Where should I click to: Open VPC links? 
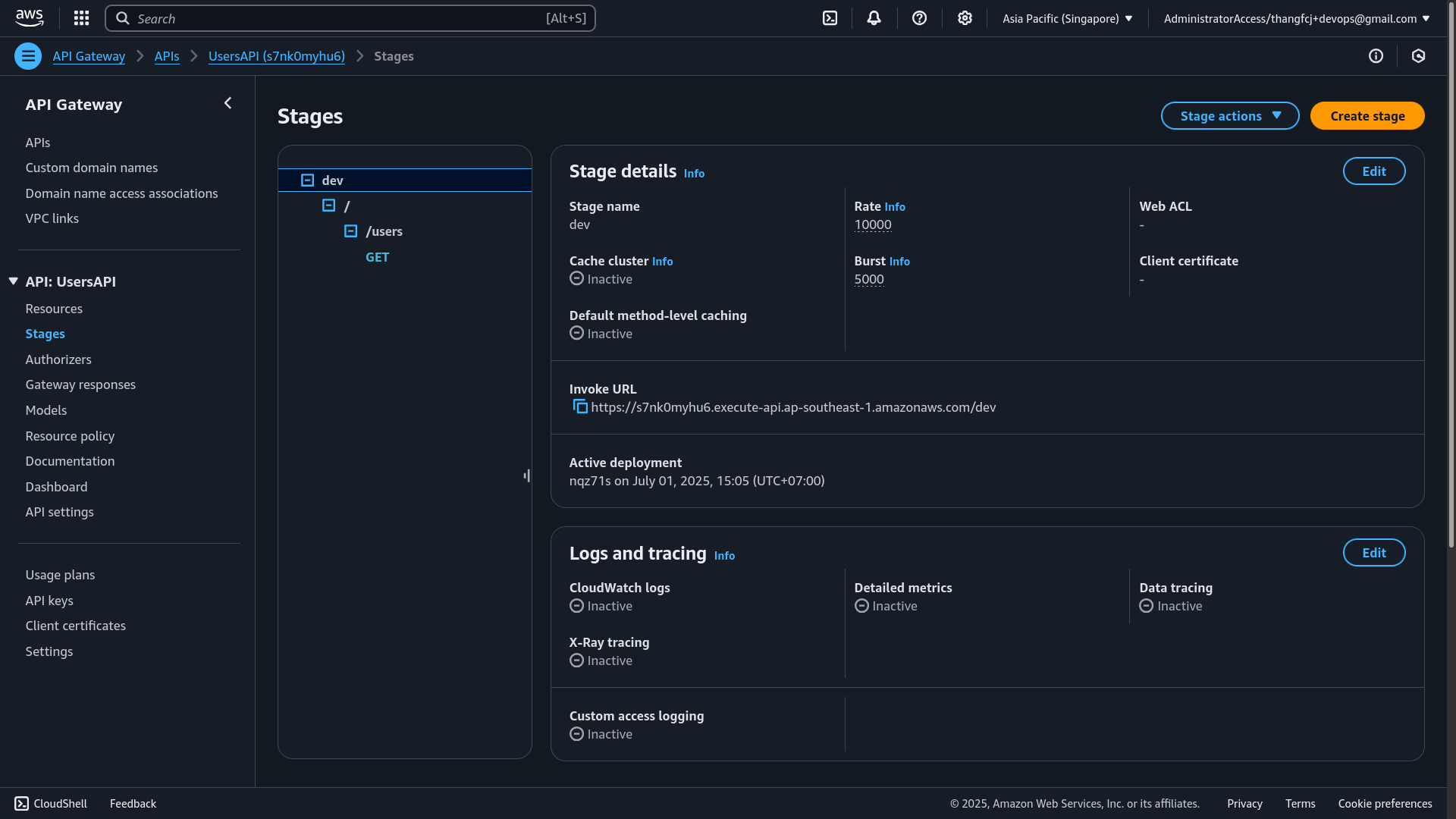[52, 218]
